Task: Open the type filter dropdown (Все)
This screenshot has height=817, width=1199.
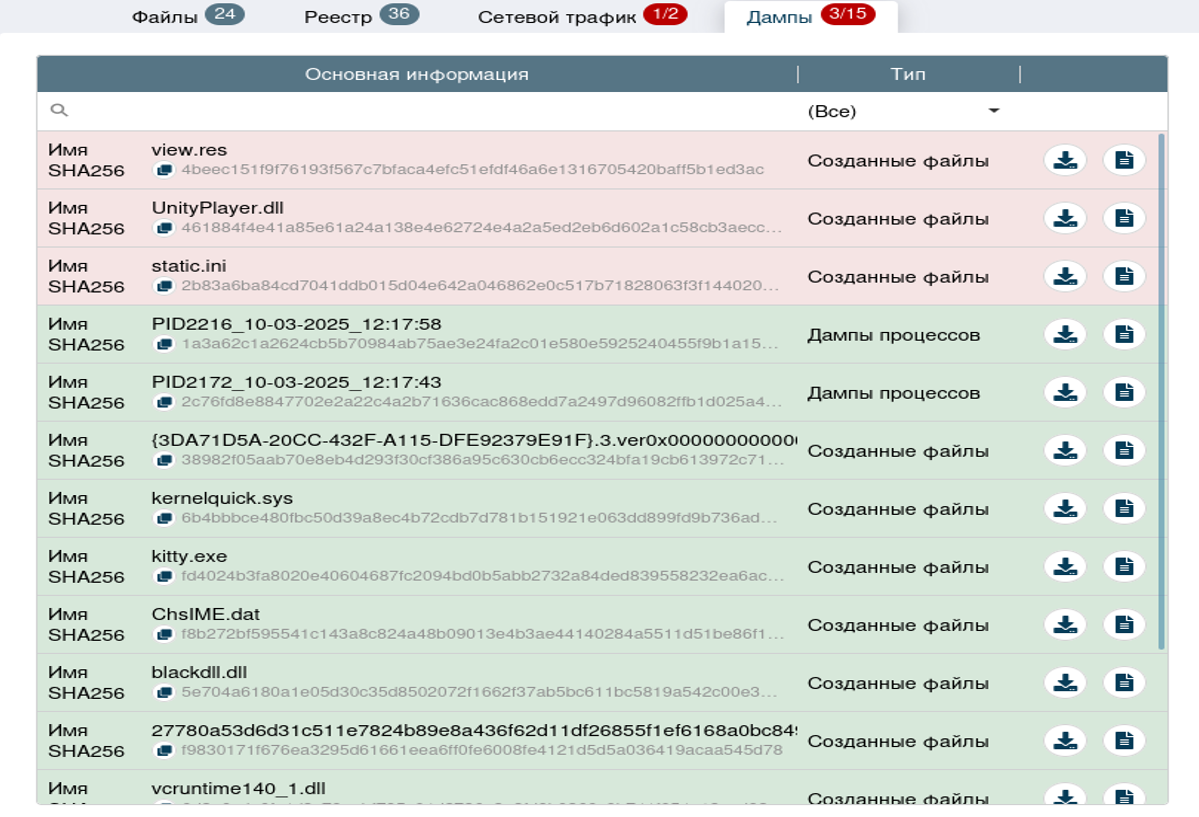Action: coord(903,111)
